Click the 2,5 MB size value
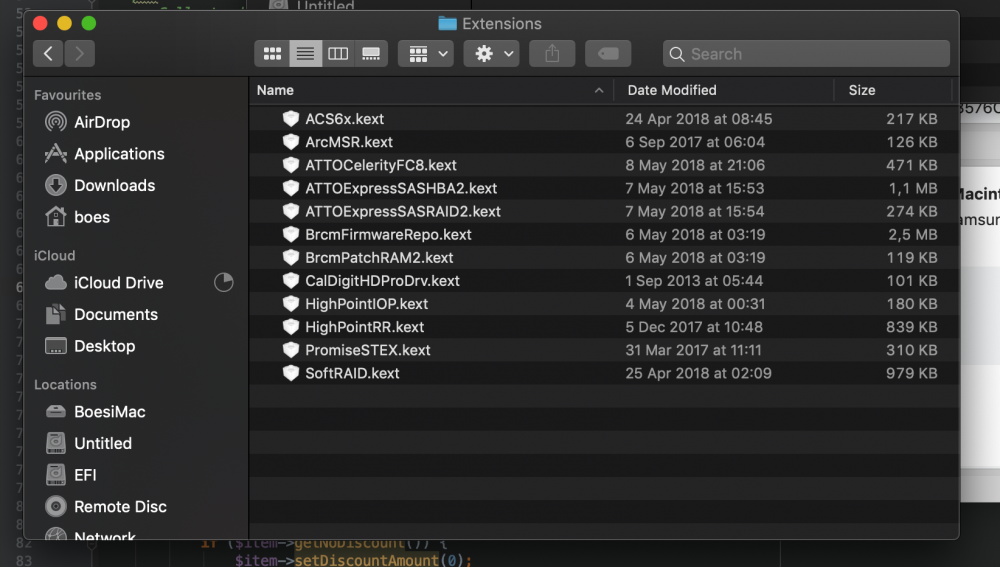Screen dimensions: 1000x567 (x=913, y=234)
